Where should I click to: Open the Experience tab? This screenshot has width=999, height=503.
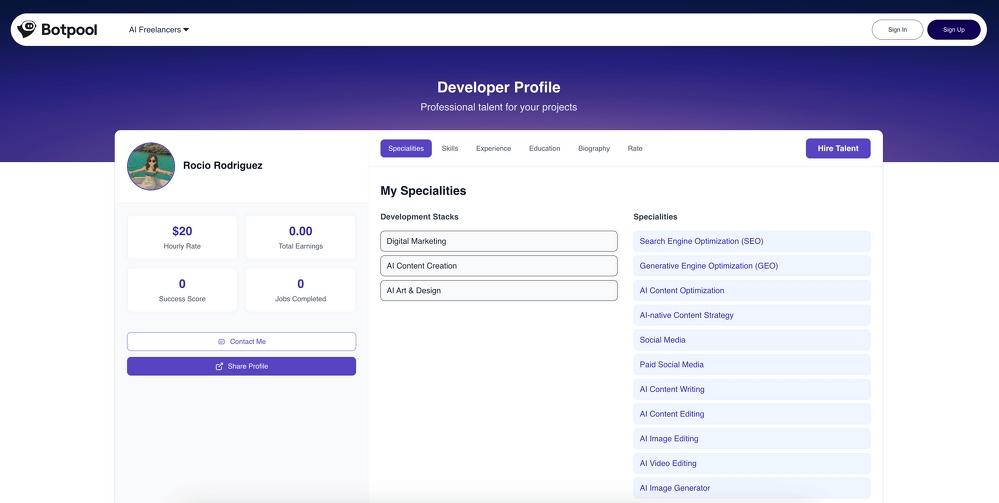coord(493,149)
